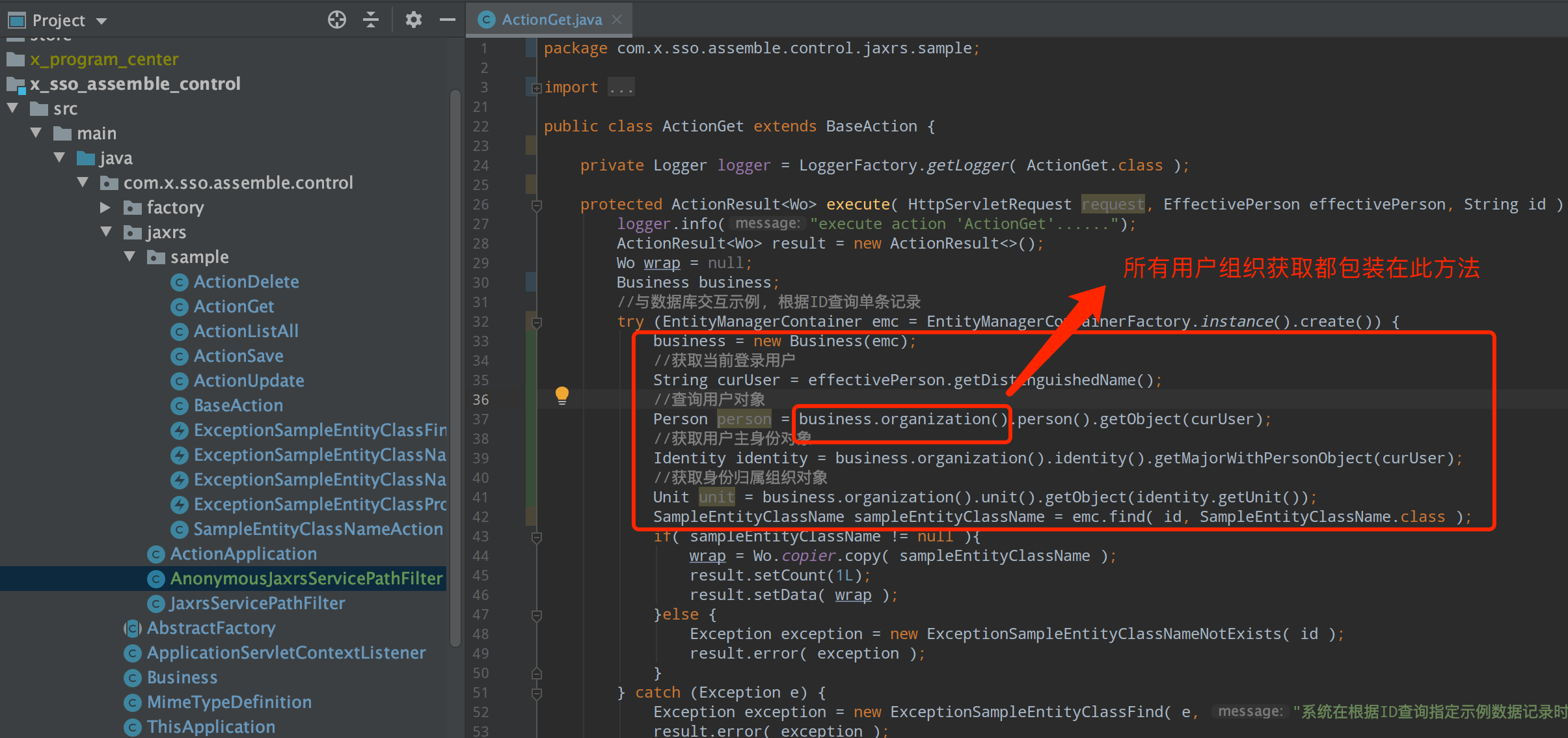Open the Project view dropdown
This screenshot has width=1568, height=738.
tap(101, 21)
